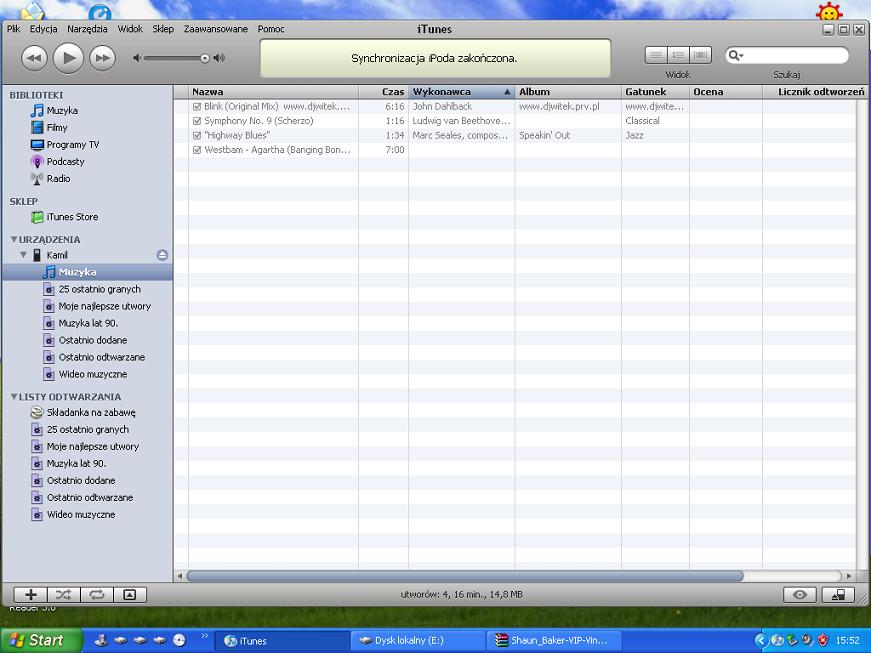The image size is (871, 653).
Task: Show the artwork viewer panel
Action: [129, 594]
